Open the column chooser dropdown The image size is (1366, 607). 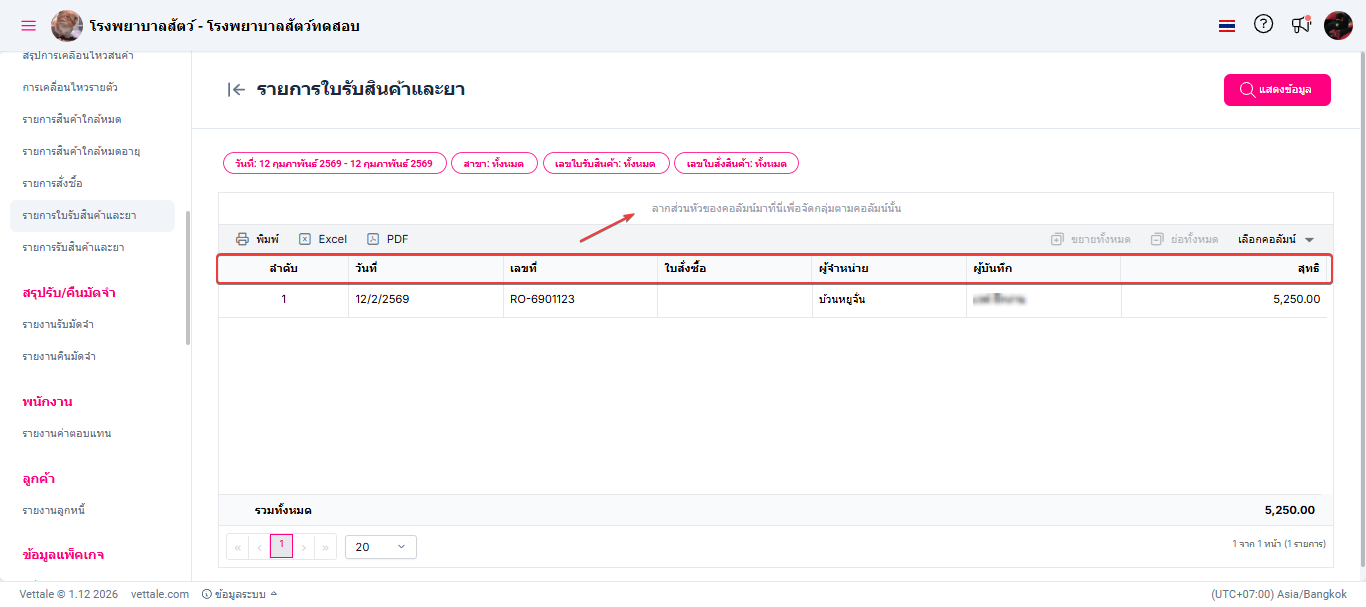(x=1276, y=239)
